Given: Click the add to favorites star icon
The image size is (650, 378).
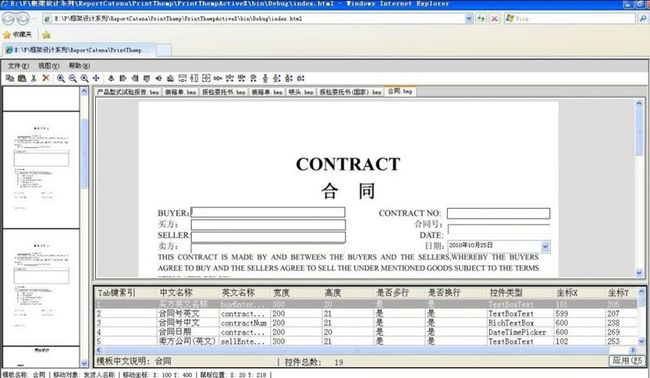Looking at the screenshot, I should pos(46,35).
